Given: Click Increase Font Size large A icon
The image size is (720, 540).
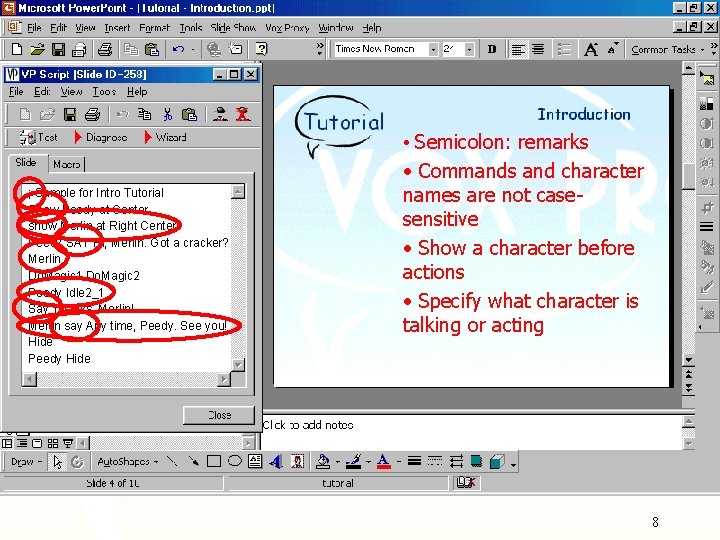Looking at the screenshot, I should [591, 49].
